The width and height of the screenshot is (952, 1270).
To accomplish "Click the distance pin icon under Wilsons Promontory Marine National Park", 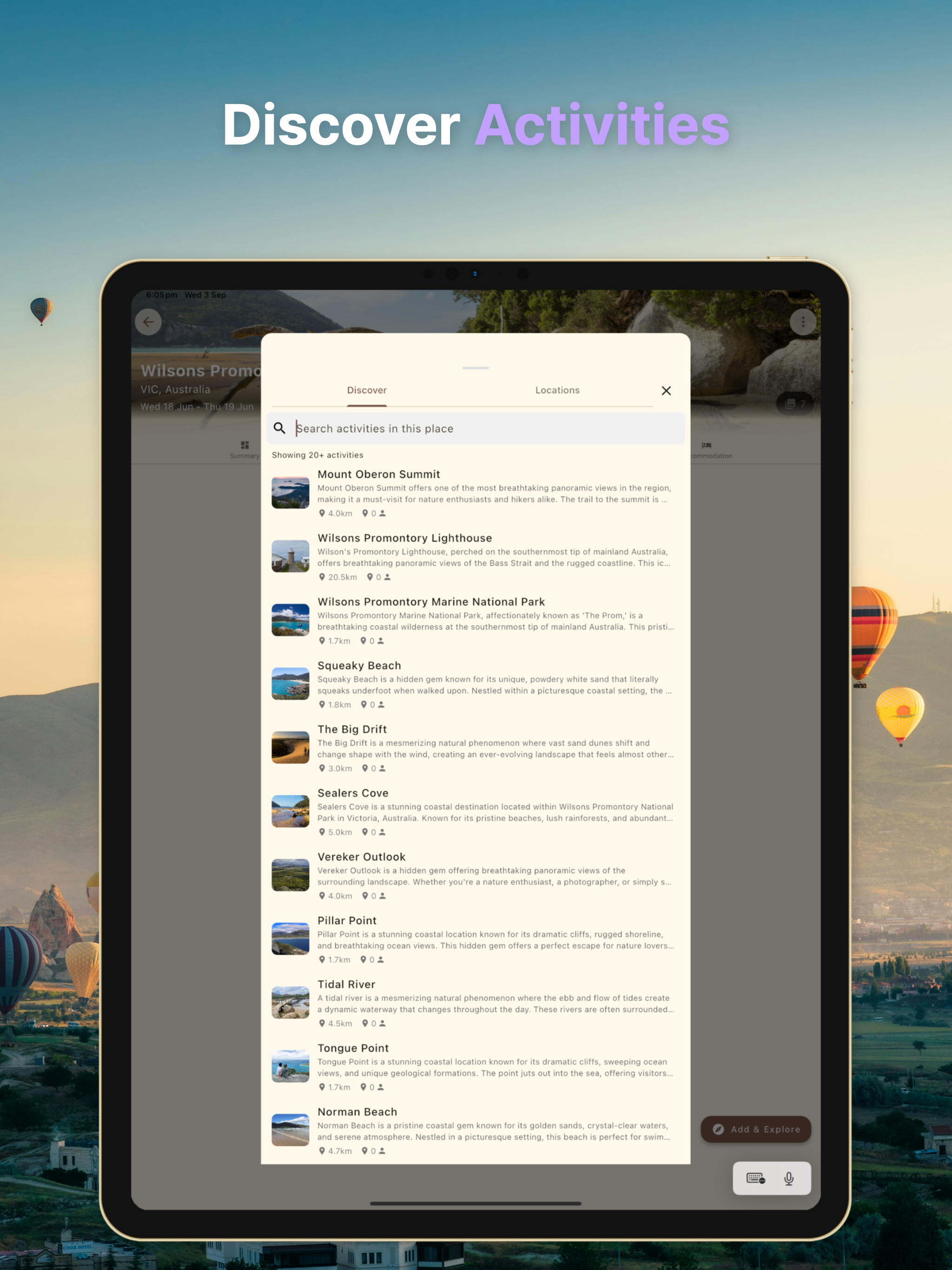I will tap(322, 641).
